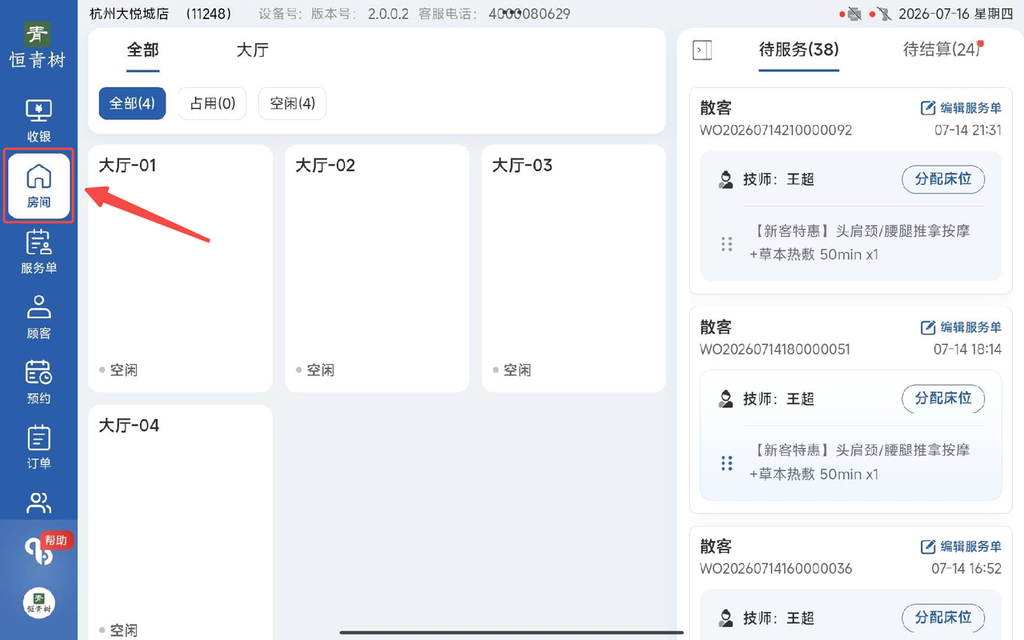Select room card 大厅-03

click(573, 268)
